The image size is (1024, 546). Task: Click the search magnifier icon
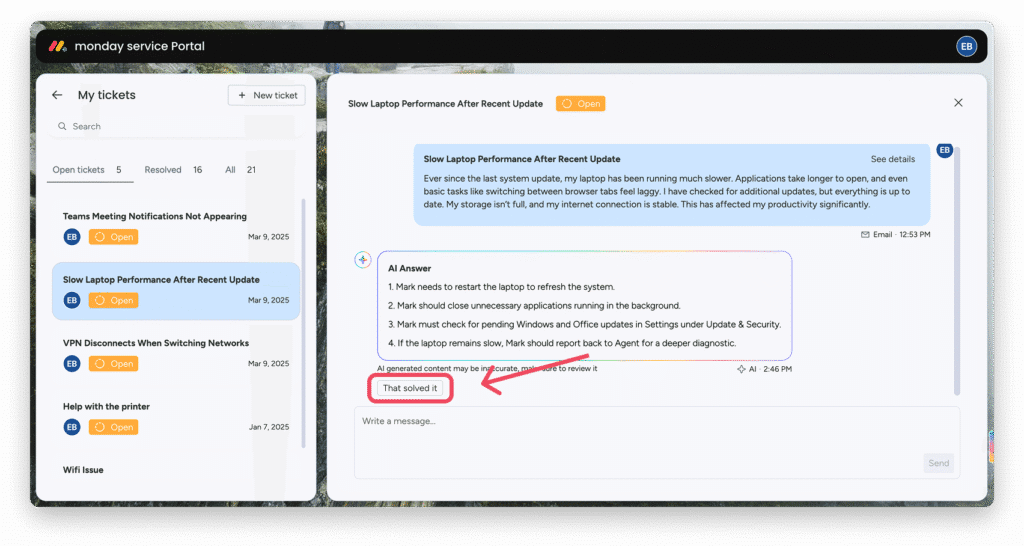click(62, 126)
